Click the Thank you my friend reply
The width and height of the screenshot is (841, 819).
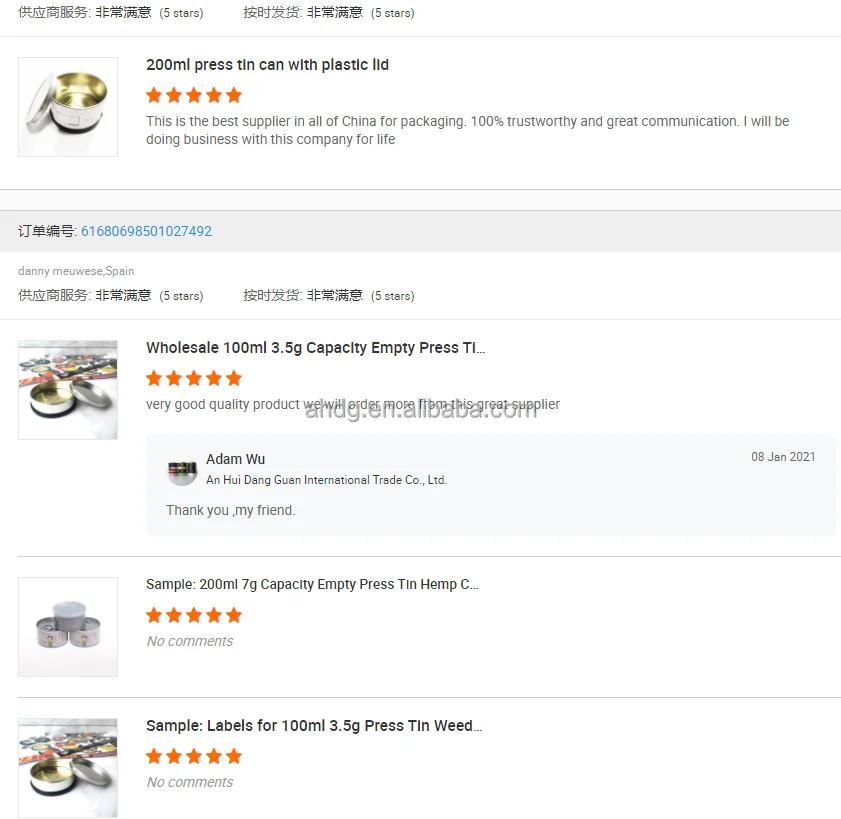pos(231,510)
